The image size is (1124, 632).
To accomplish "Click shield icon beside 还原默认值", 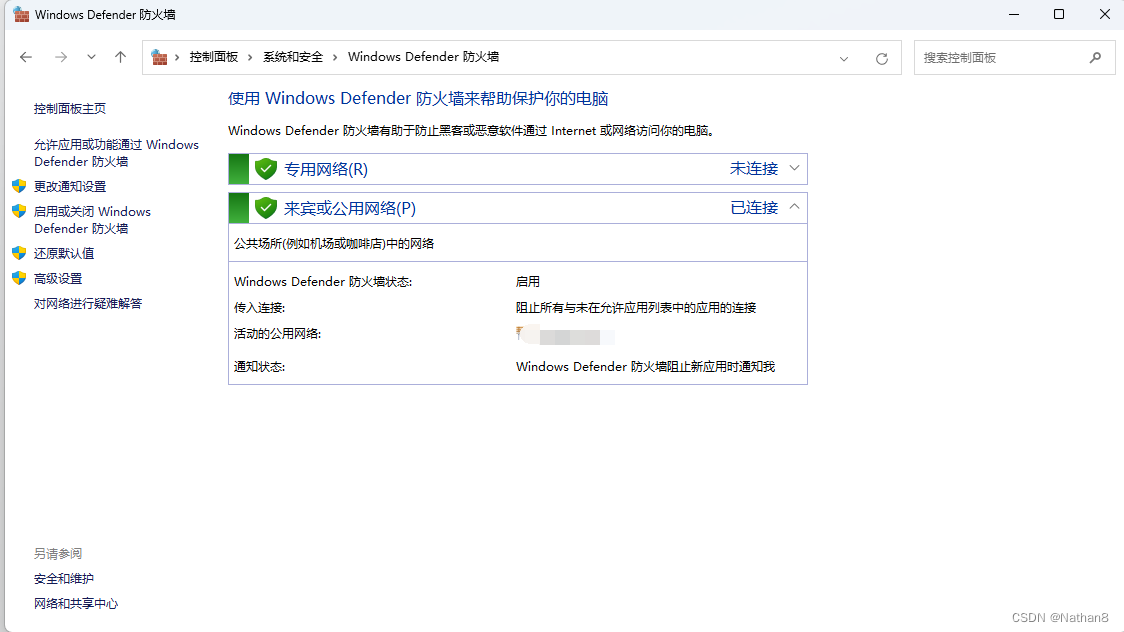I will click(x=19, y=253).
